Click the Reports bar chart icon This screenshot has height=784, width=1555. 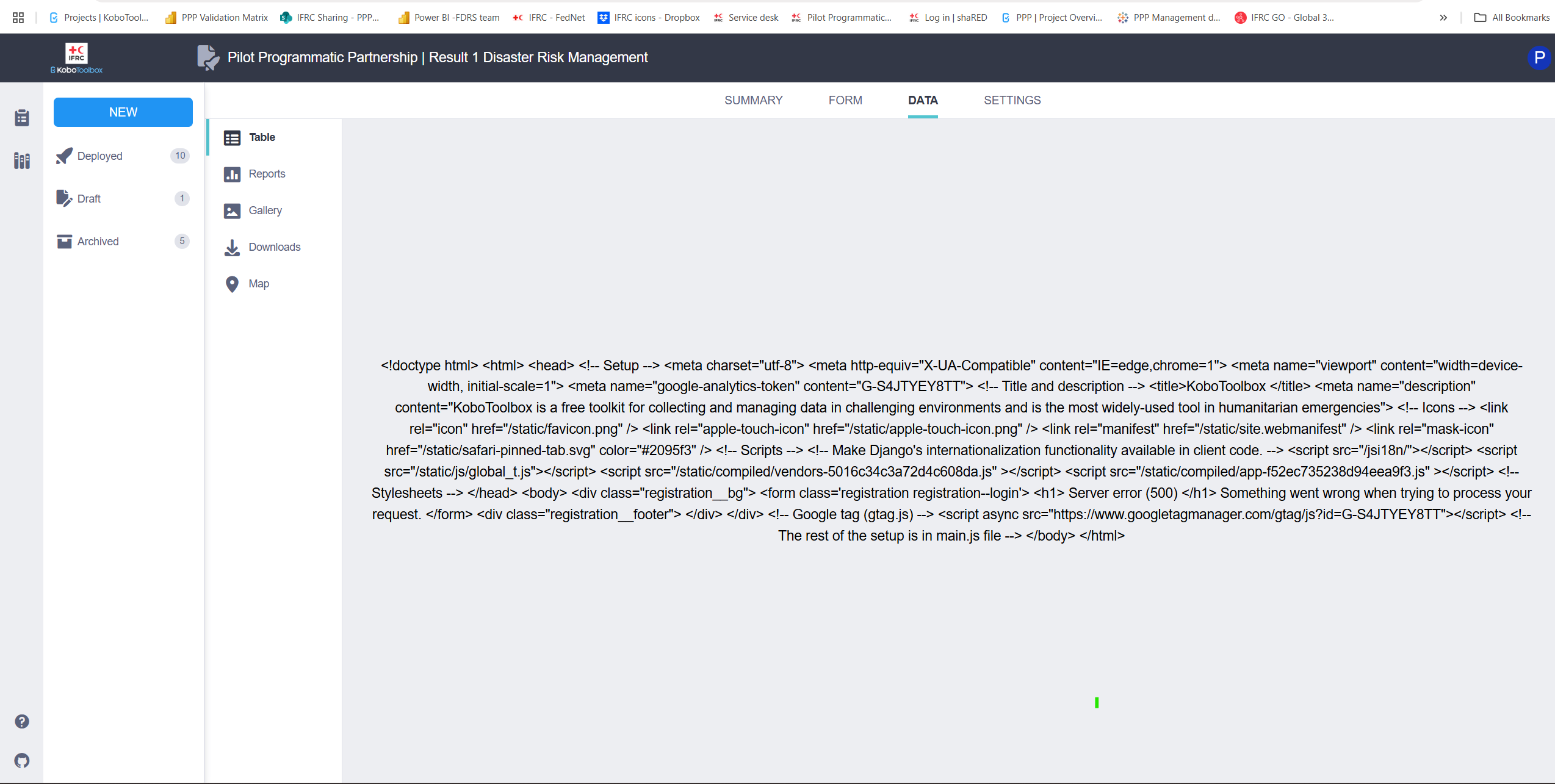tap(232, 174)
